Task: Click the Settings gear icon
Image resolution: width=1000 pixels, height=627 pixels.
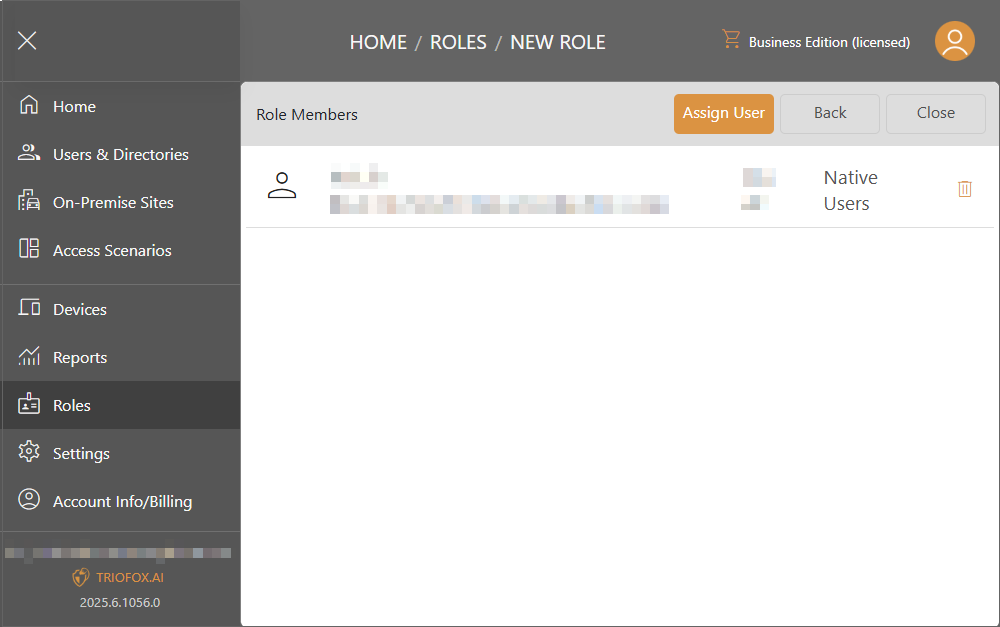Action: click(x=29, y=452)
